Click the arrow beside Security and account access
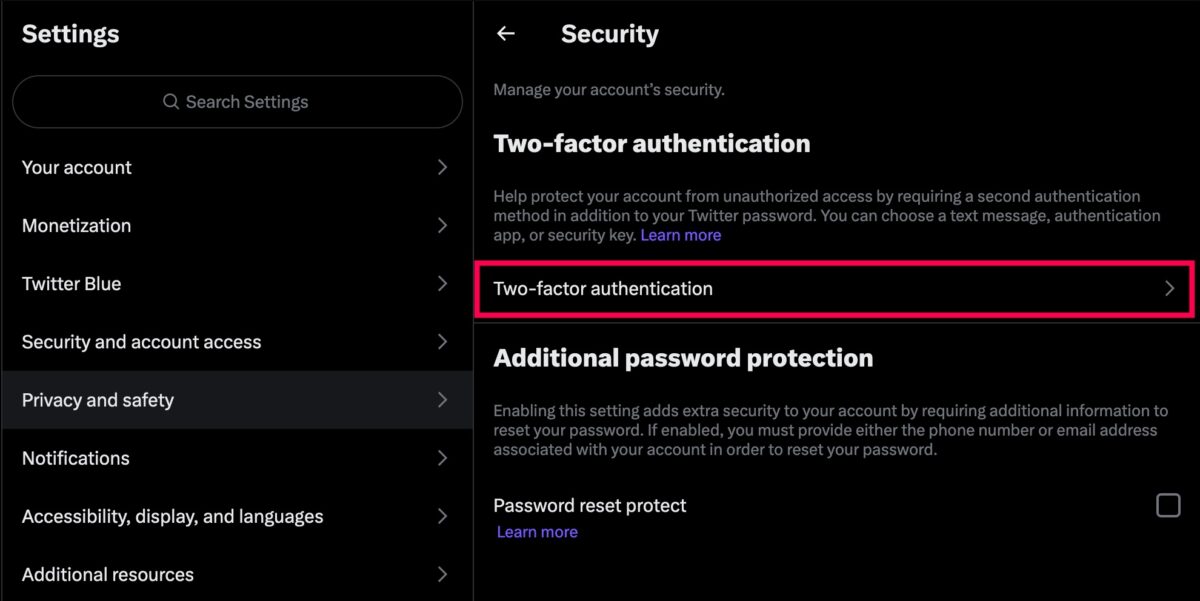 point(442,341)
